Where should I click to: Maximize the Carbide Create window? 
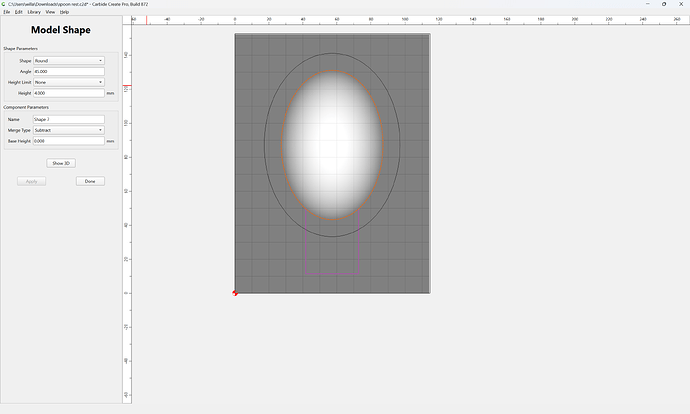point(664,4)
